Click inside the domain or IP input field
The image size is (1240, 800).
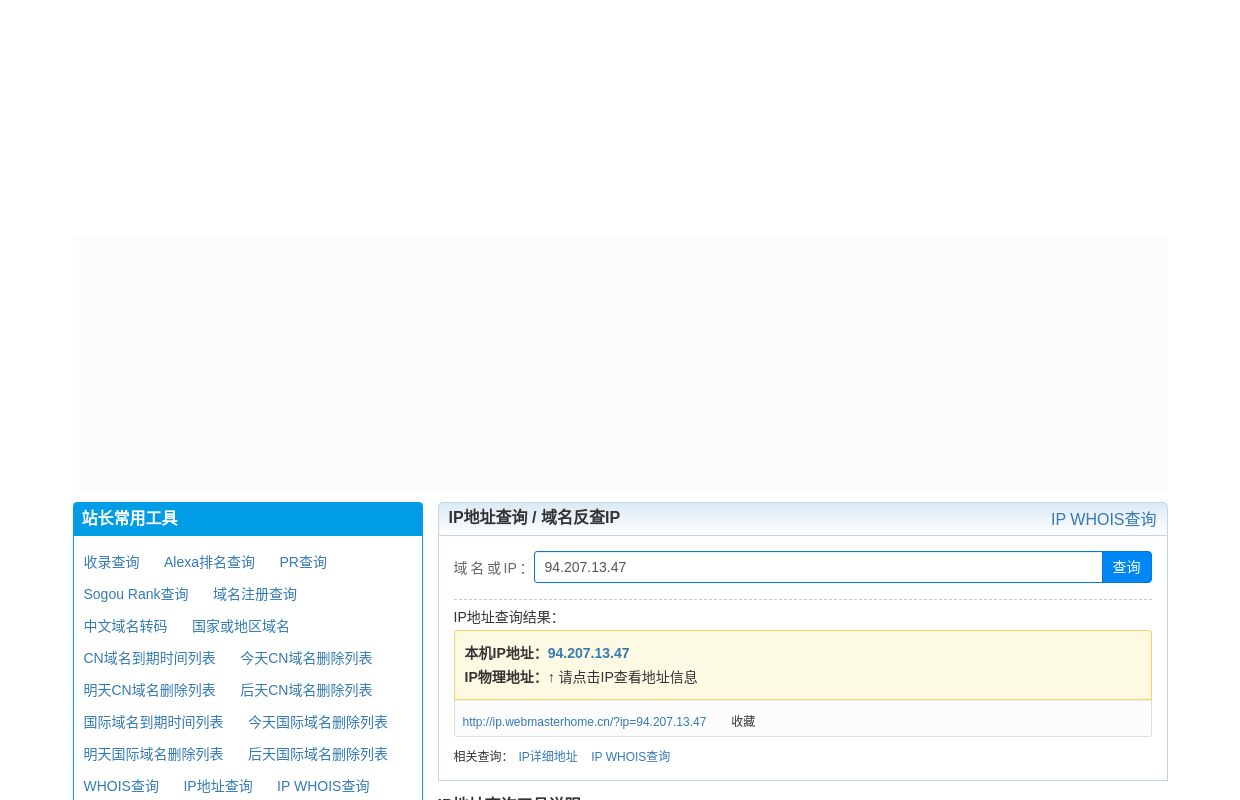tap(818, 567)
